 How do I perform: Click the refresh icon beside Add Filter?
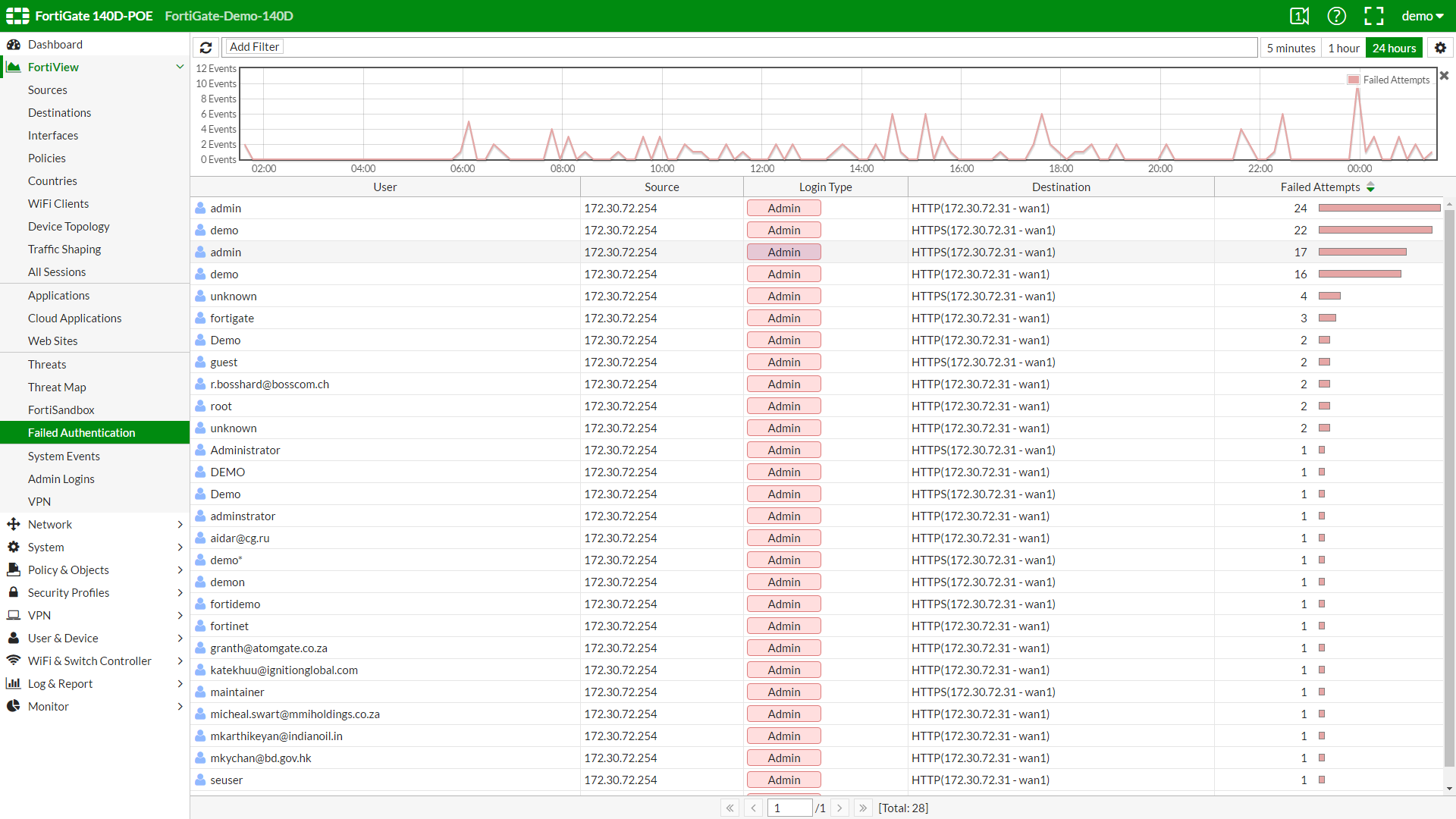tap(206, 47)
